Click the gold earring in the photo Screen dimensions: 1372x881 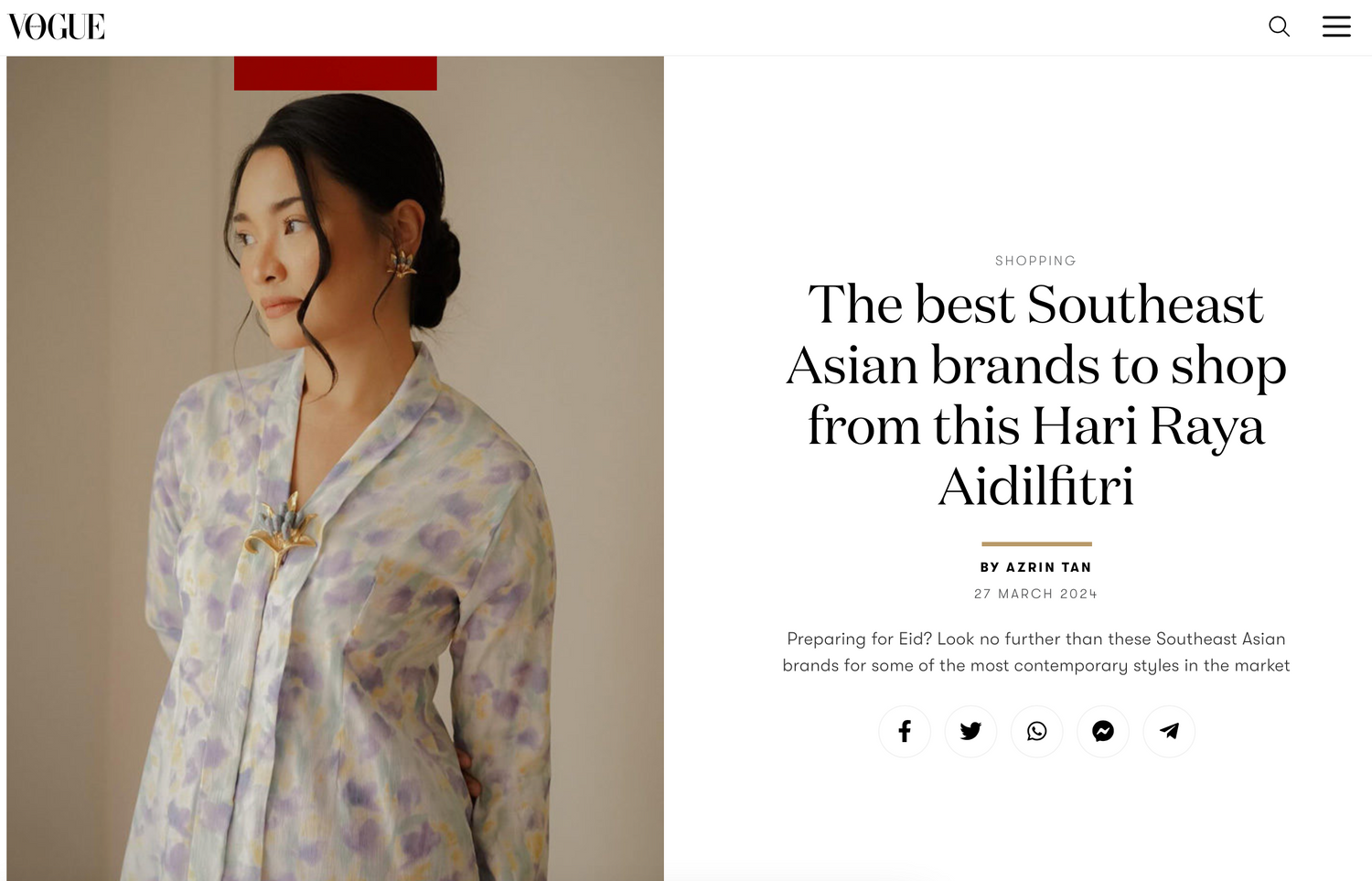pos(401,263)
